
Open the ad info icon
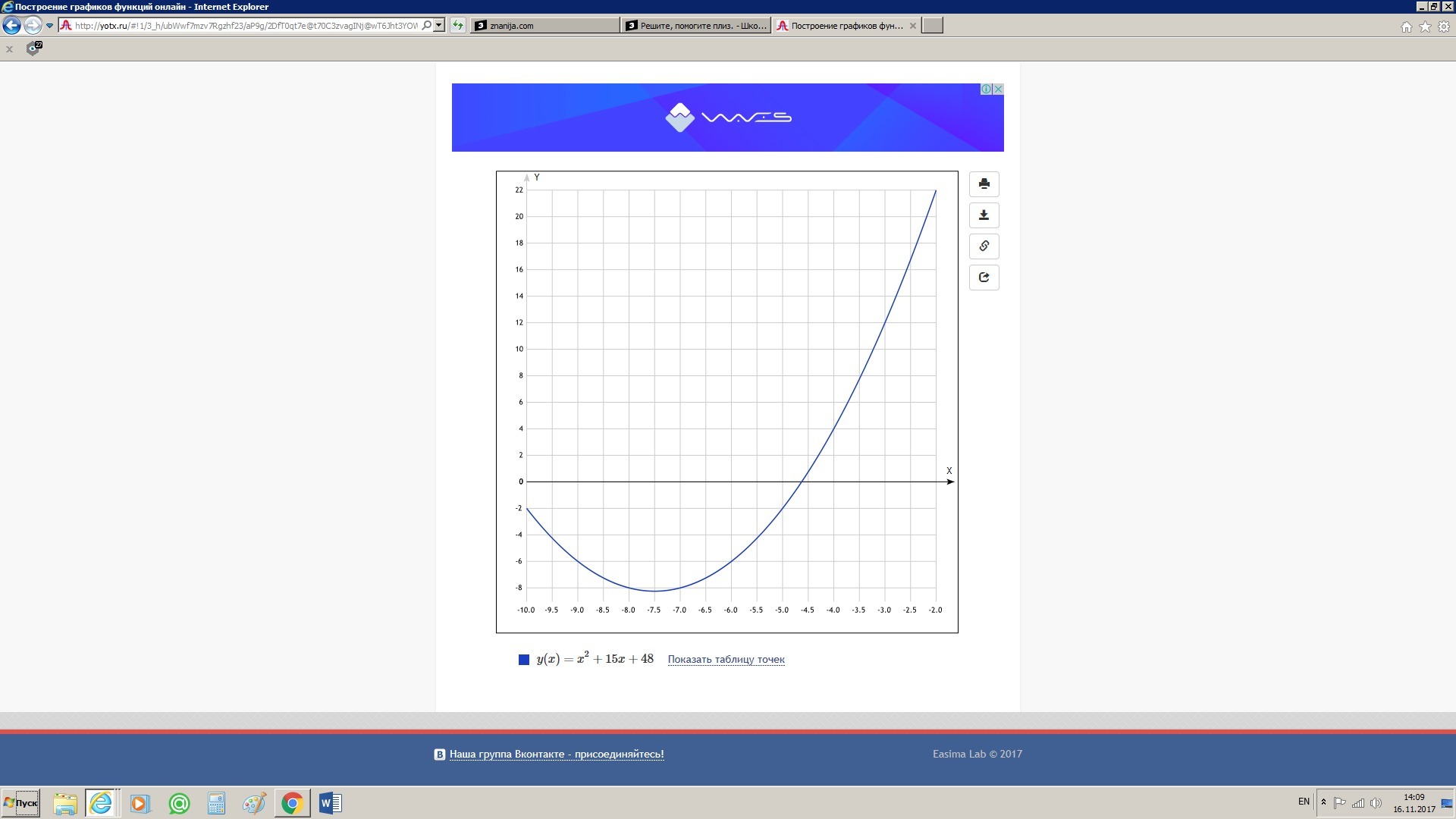point(986,89)
